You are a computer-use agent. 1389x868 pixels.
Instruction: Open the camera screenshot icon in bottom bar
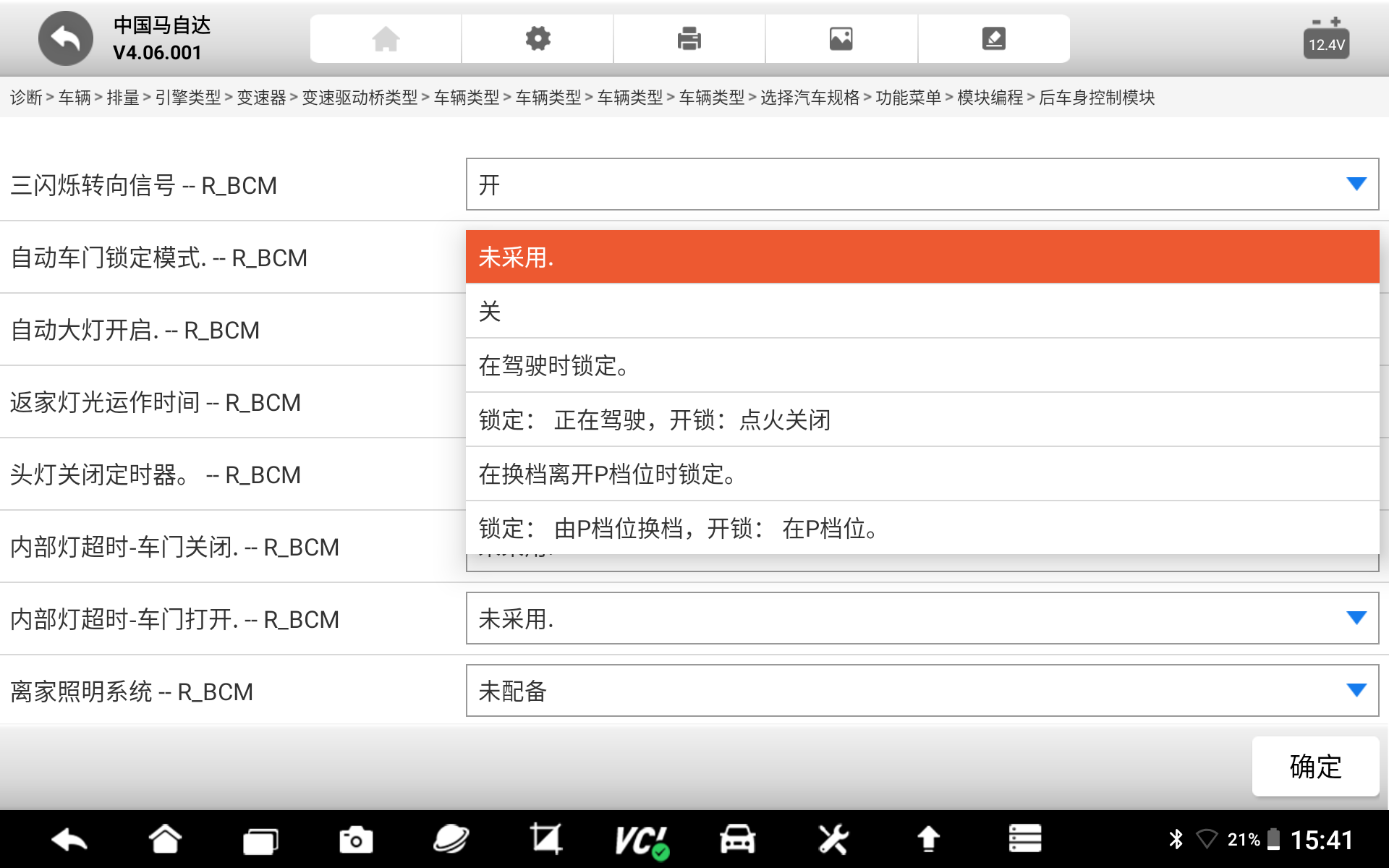point(355,841)
